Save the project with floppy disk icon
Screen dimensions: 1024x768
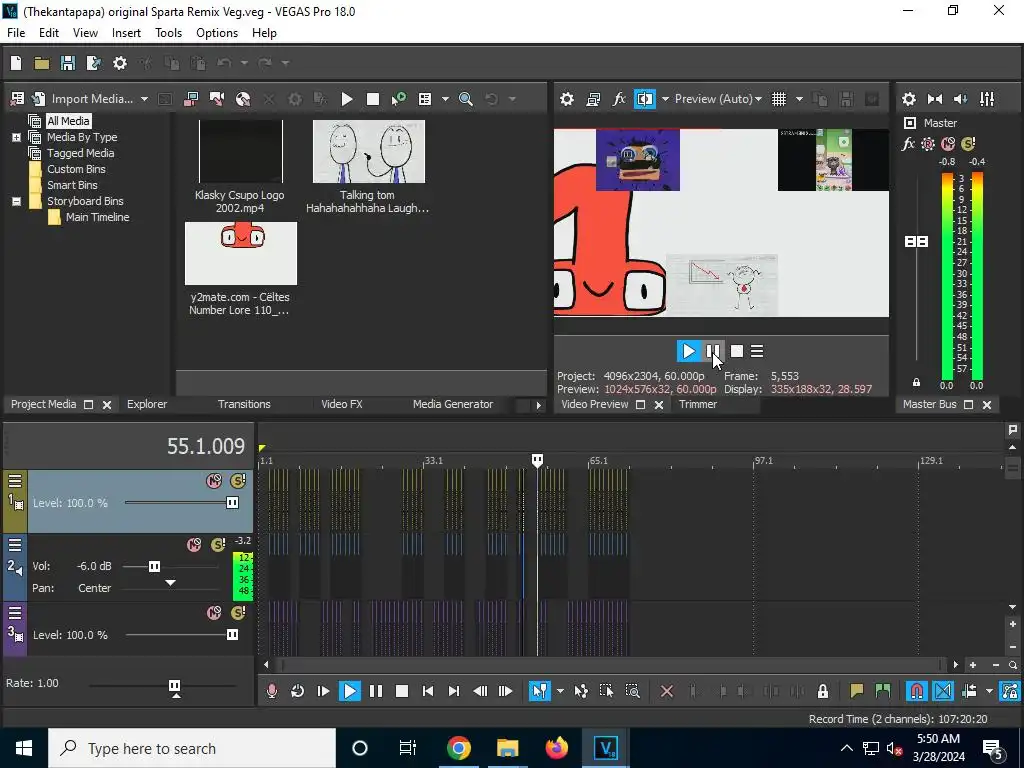[x=68, y=63]
